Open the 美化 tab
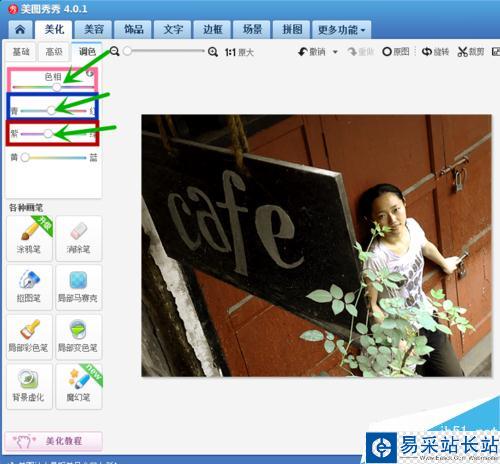 coord(54,30)
